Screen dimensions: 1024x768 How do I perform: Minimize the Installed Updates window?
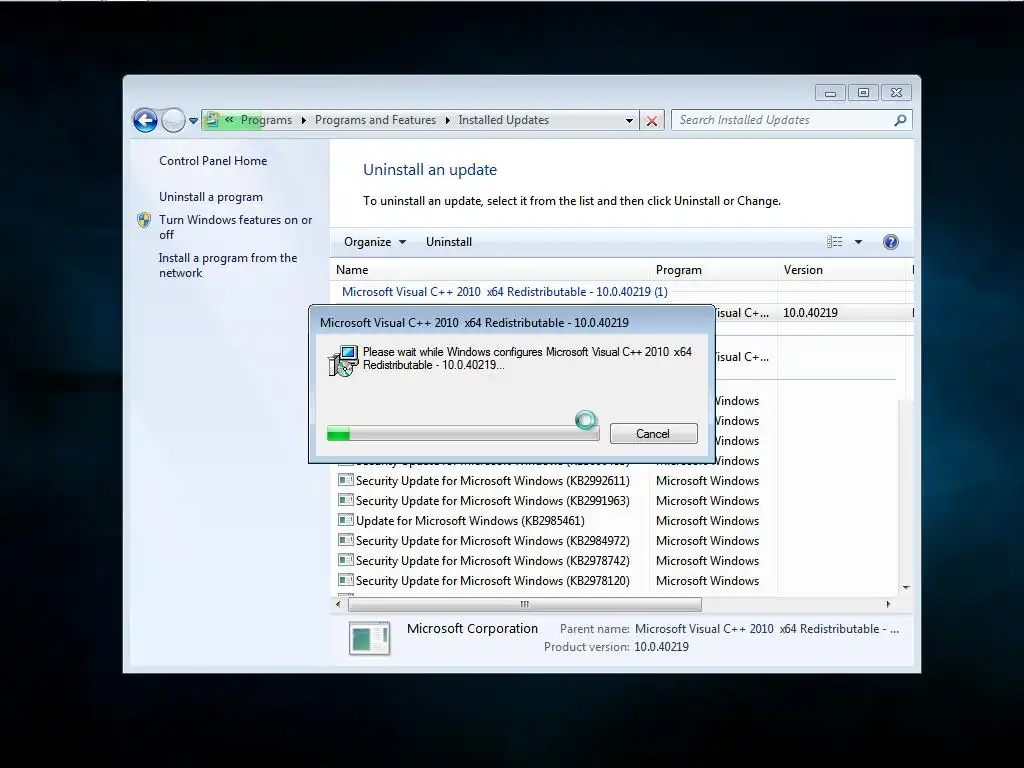tap(830, 93)
